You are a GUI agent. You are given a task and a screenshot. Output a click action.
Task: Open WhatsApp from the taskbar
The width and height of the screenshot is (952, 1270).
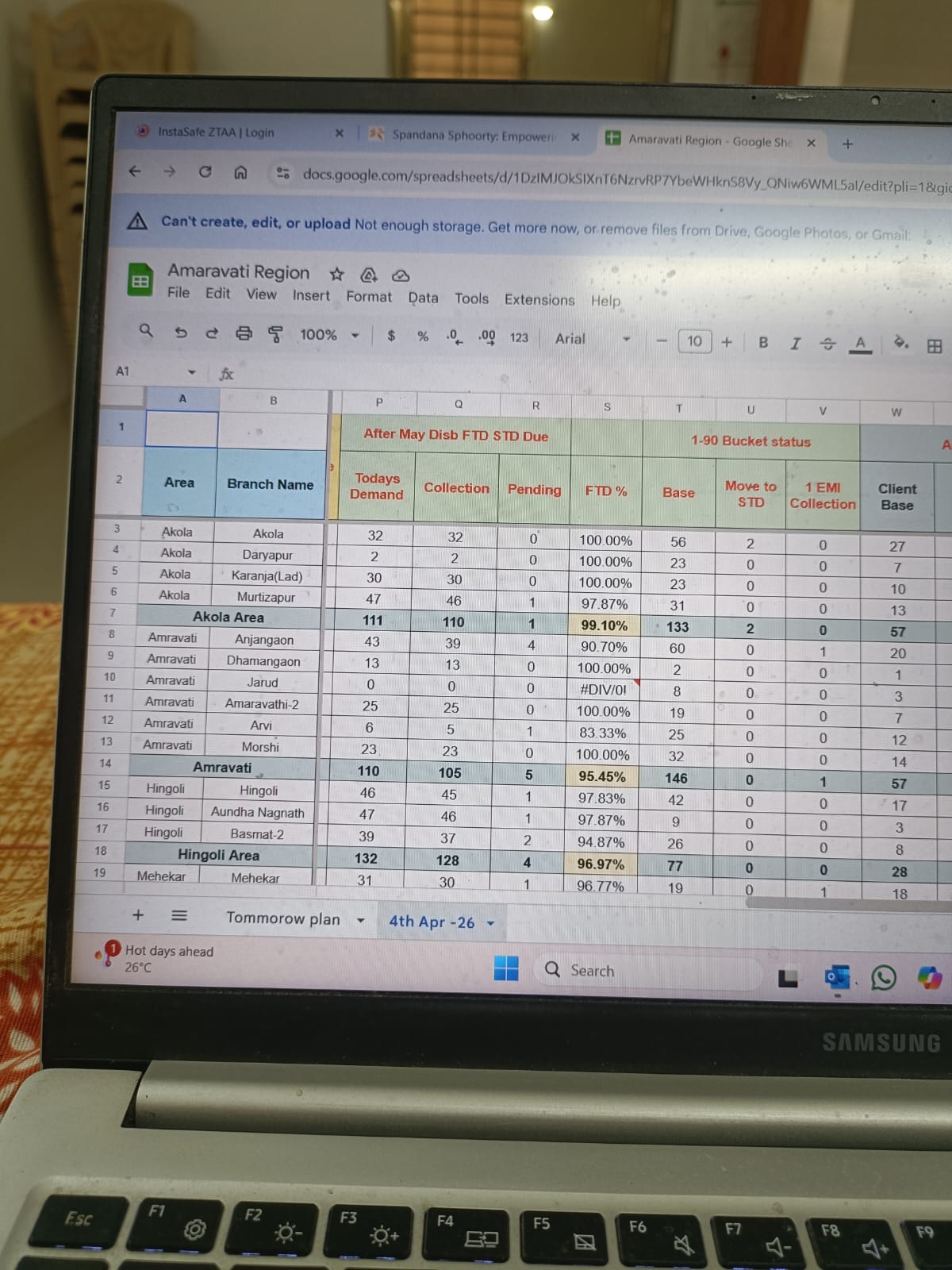pyautogui.click(x=883, y=977)
